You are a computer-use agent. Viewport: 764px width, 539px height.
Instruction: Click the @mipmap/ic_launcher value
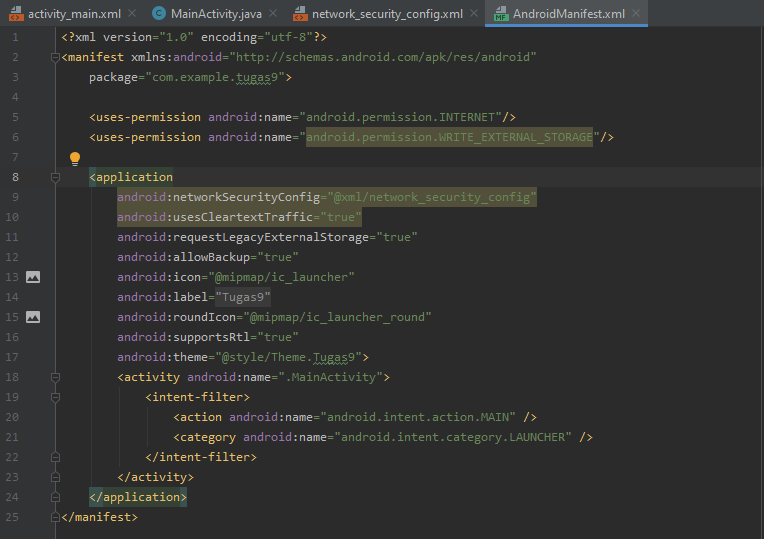click(281, 277)
